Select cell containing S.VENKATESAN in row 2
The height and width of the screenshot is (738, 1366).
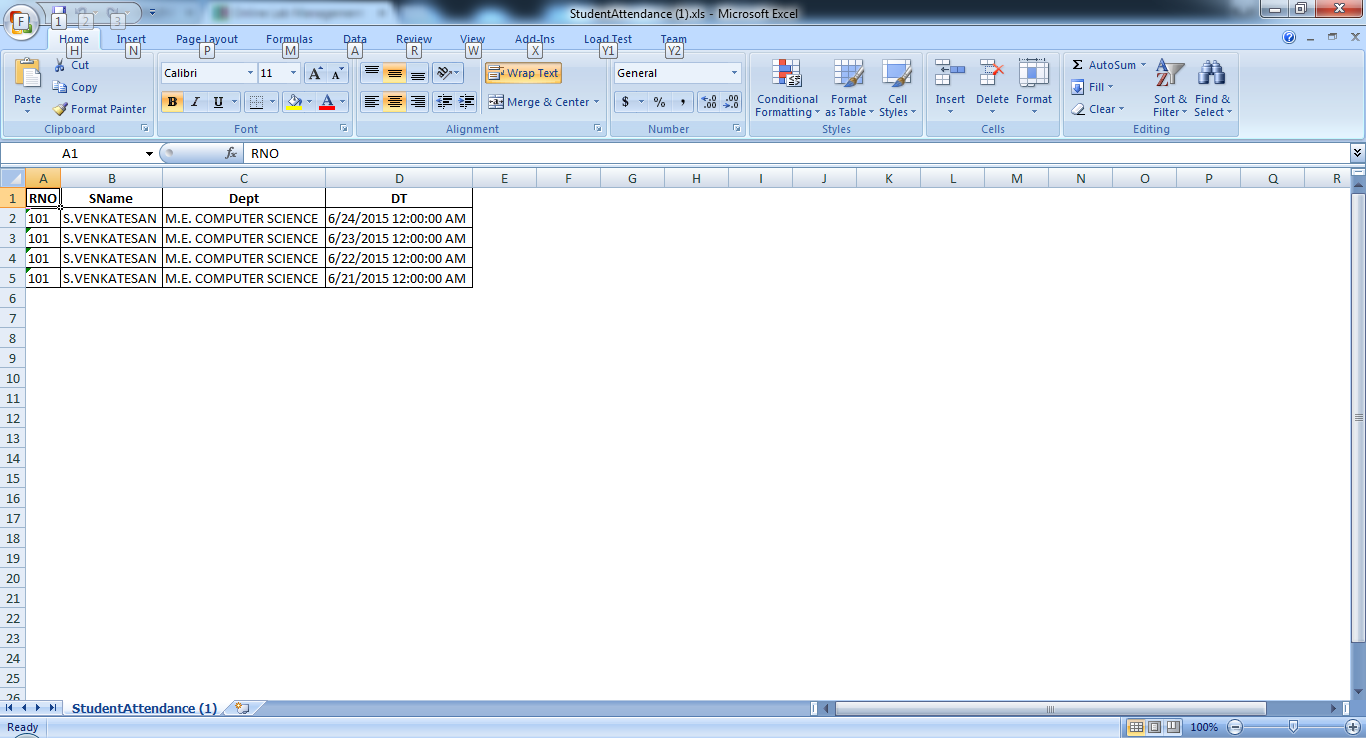point(111,218)
